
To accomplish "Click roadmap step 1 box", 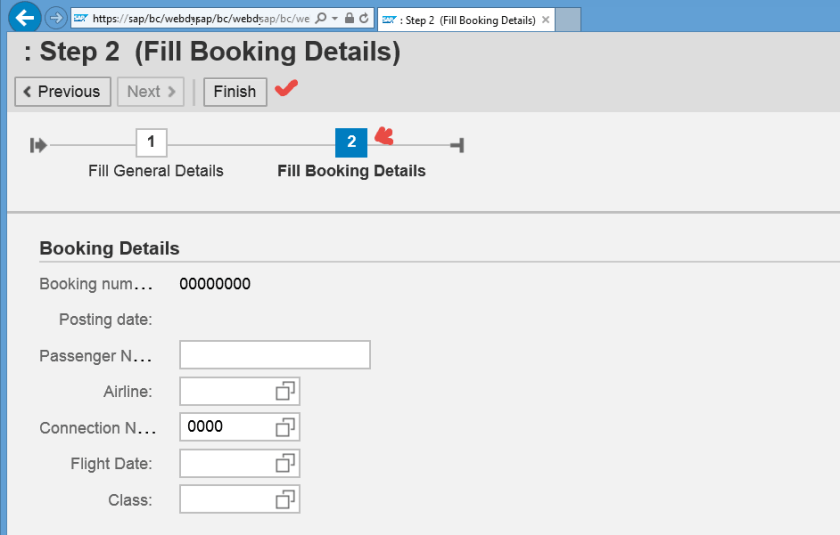I will 152,142.
